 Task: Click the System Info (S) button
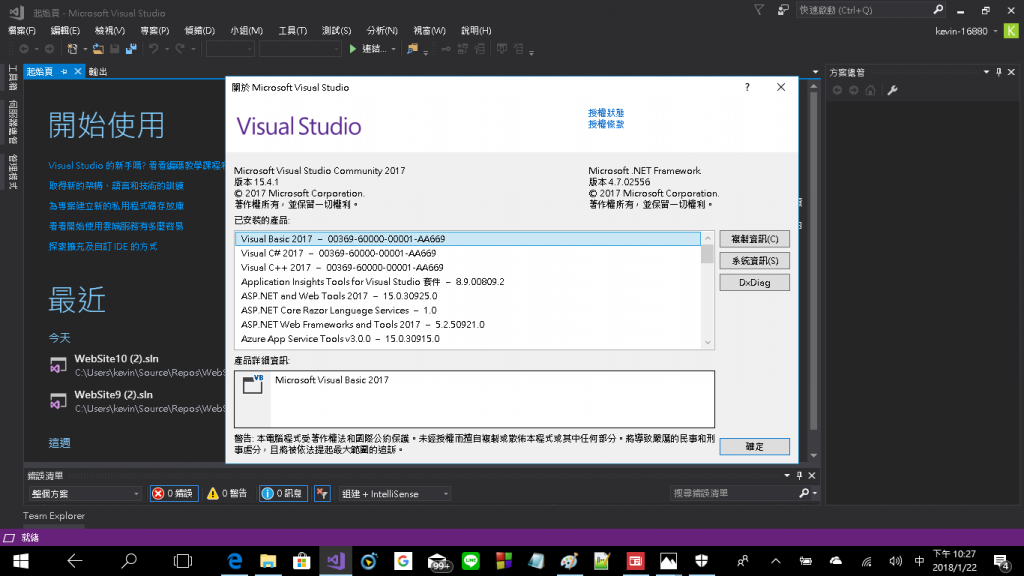click(754, 261)
